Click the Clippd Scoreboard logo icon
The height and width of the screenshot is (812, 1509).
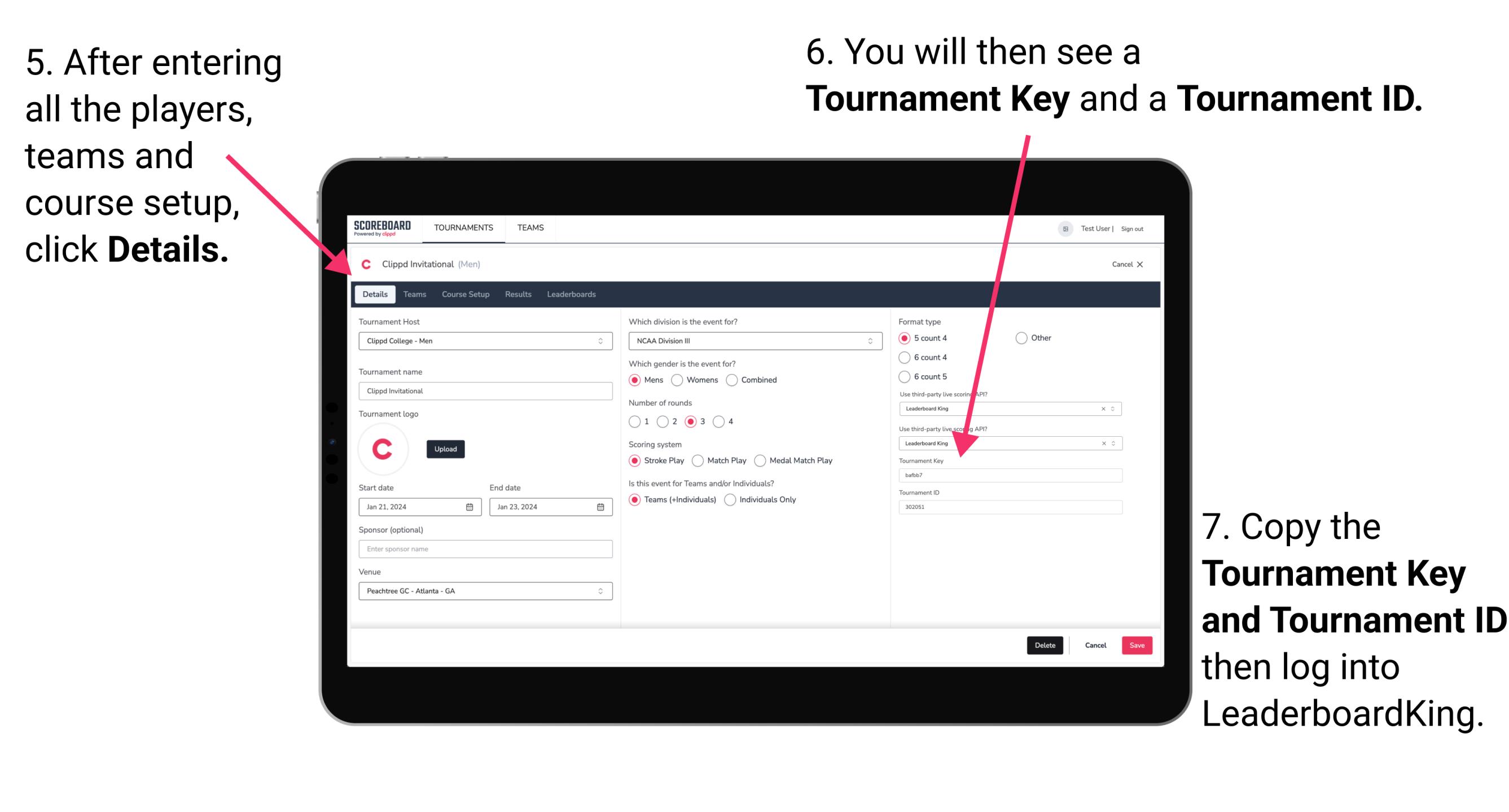(x=382, y=227)
